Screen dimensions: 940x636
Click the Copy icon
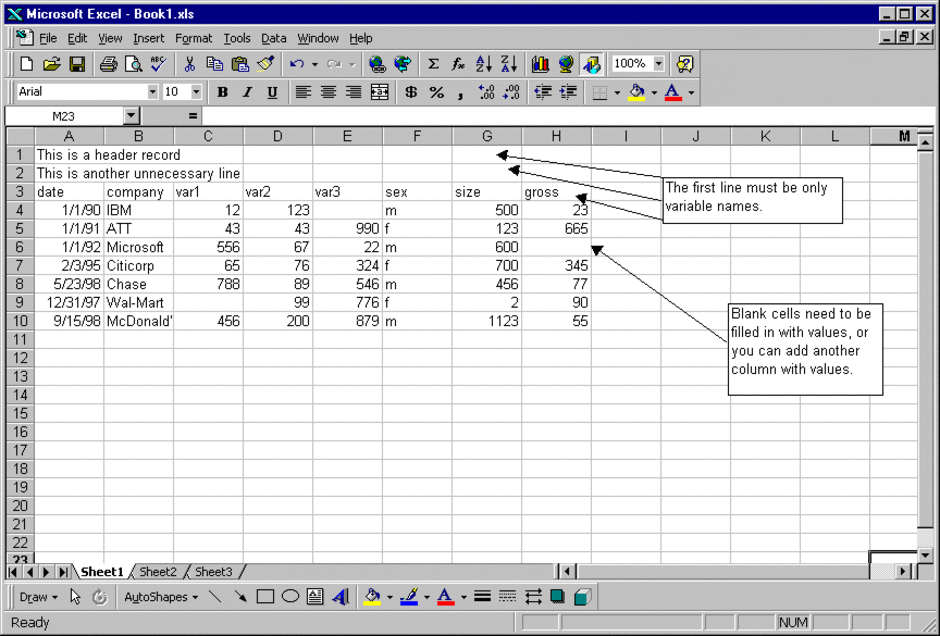click(x=215, y=64)
